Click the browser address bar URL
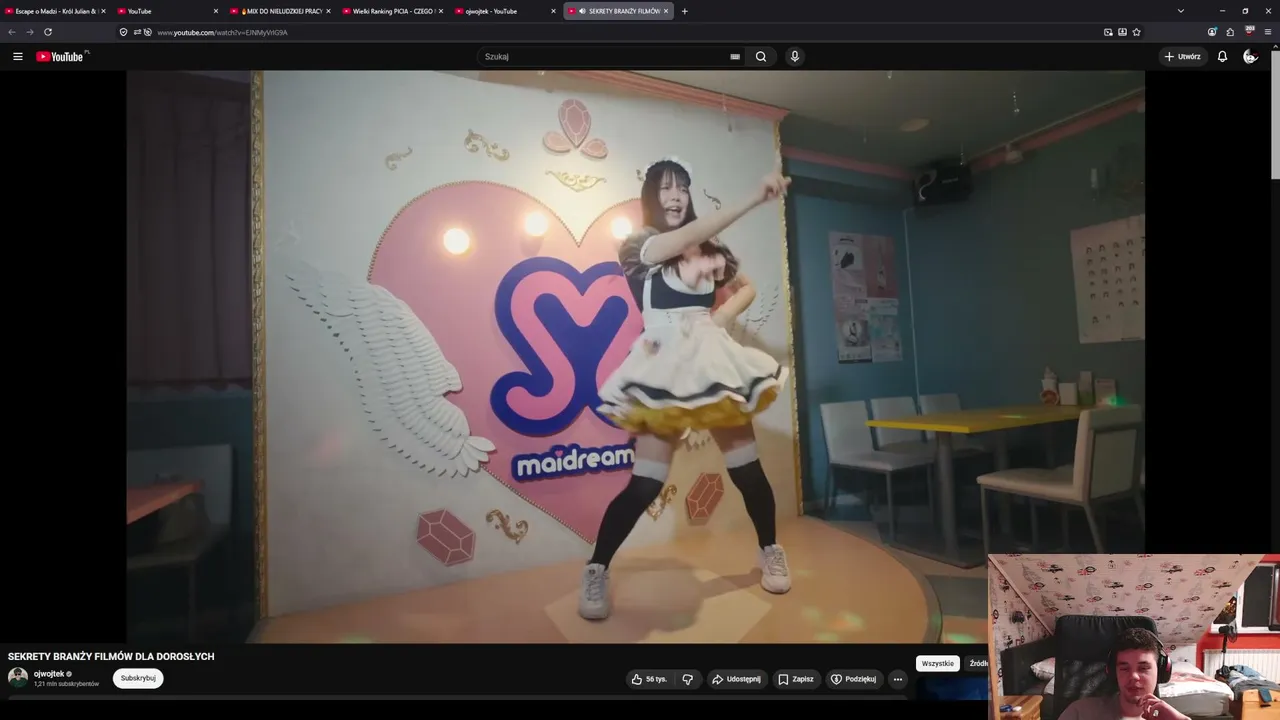This screenshot has height=720, width=1280. point(222,32)
